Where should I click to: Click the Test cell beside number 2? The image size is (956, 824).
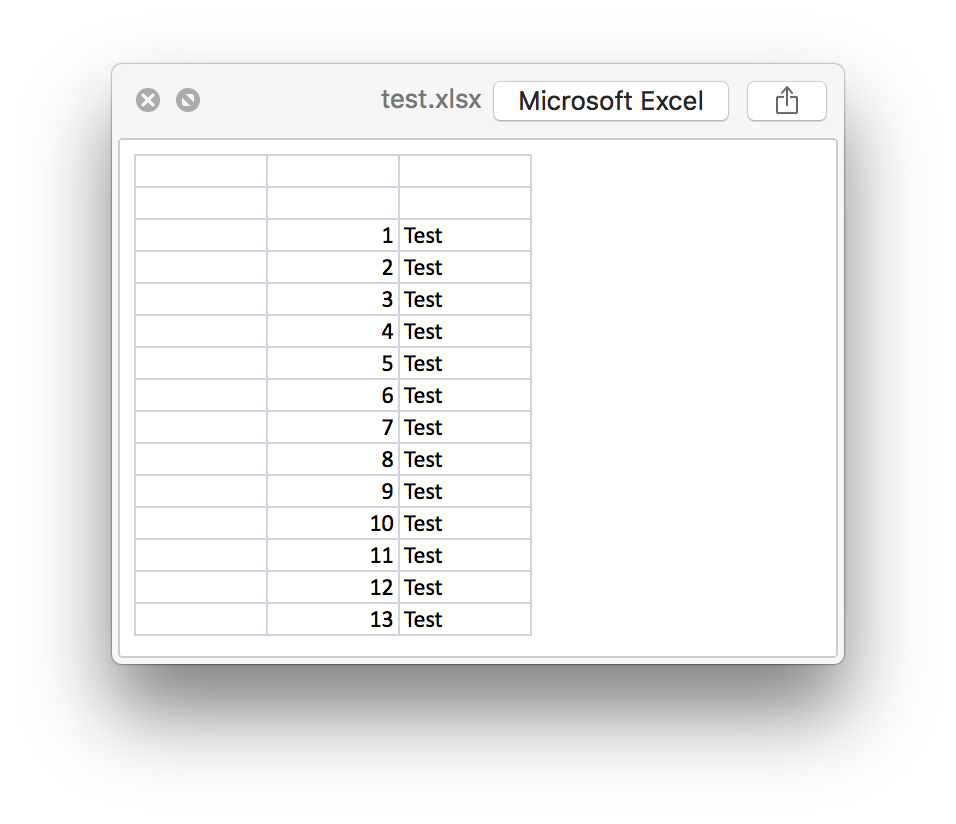coord(465,267)
